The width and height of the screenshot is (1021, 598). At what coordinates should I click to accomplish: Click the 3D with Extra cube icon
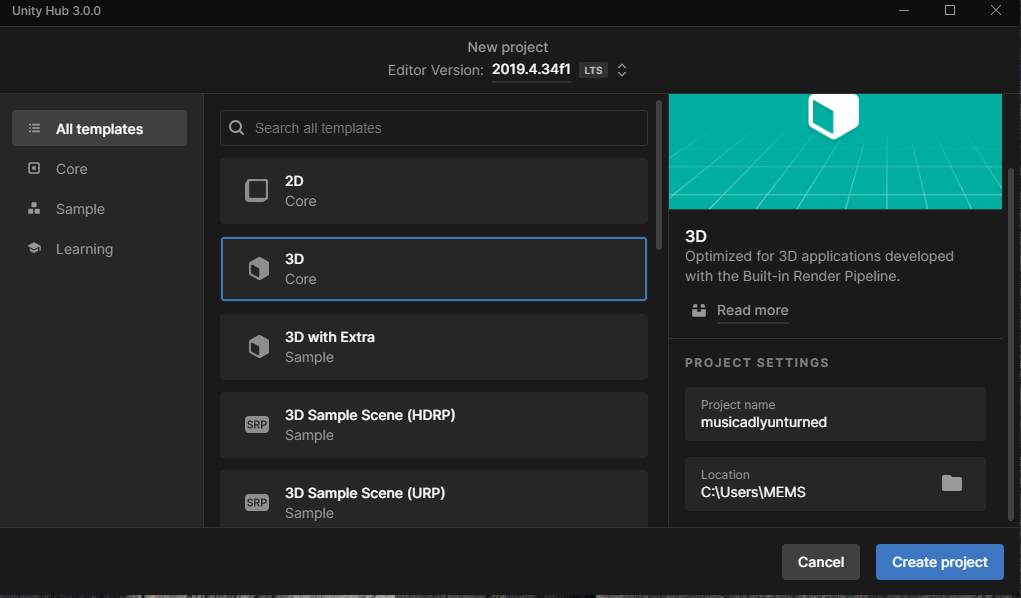[258, 347]
